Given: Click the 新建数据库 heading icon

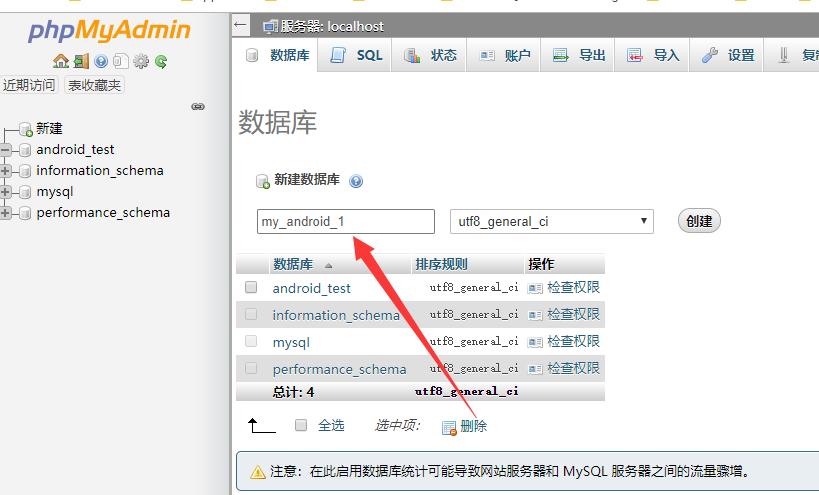Looking at the screenshot, I should 263,181.
